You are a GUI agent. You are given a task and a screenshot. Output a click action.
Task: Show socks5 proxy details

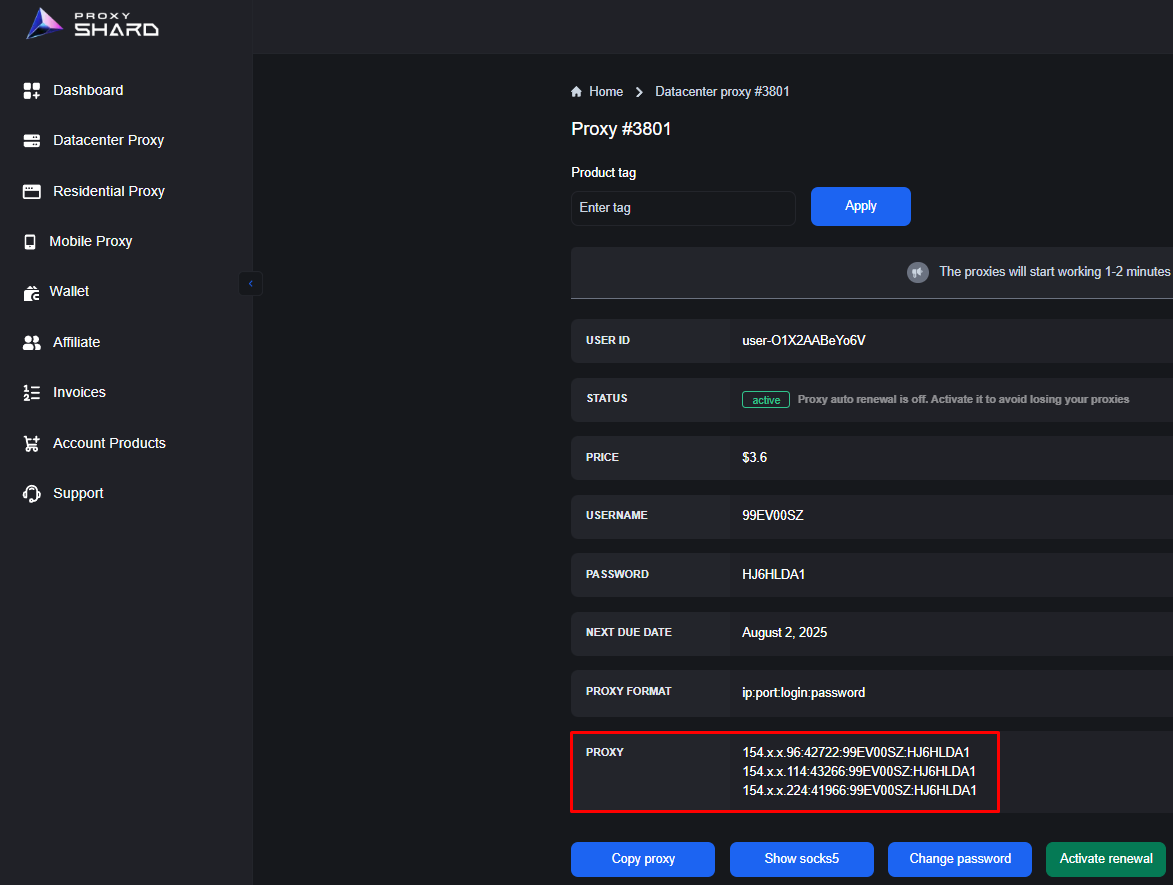801,859
